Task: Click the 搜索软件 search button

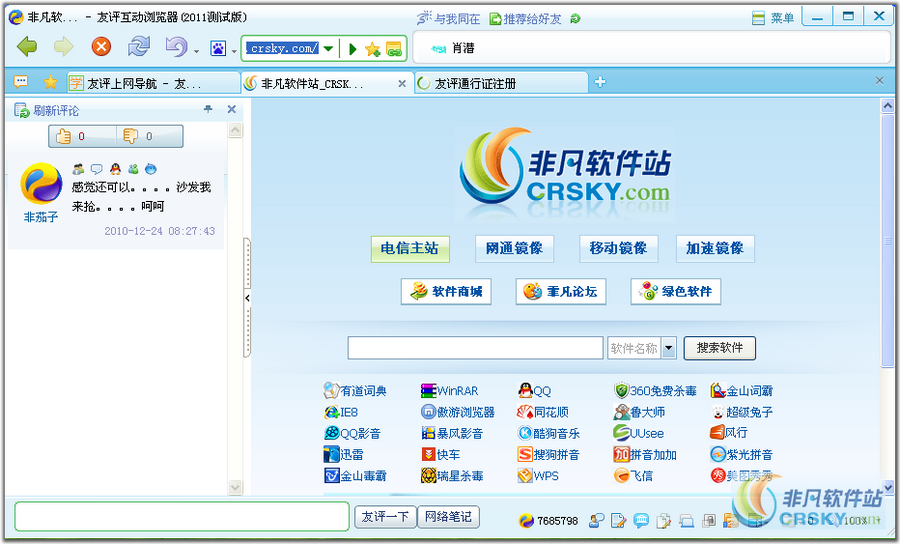Action: tap(720, 348)
